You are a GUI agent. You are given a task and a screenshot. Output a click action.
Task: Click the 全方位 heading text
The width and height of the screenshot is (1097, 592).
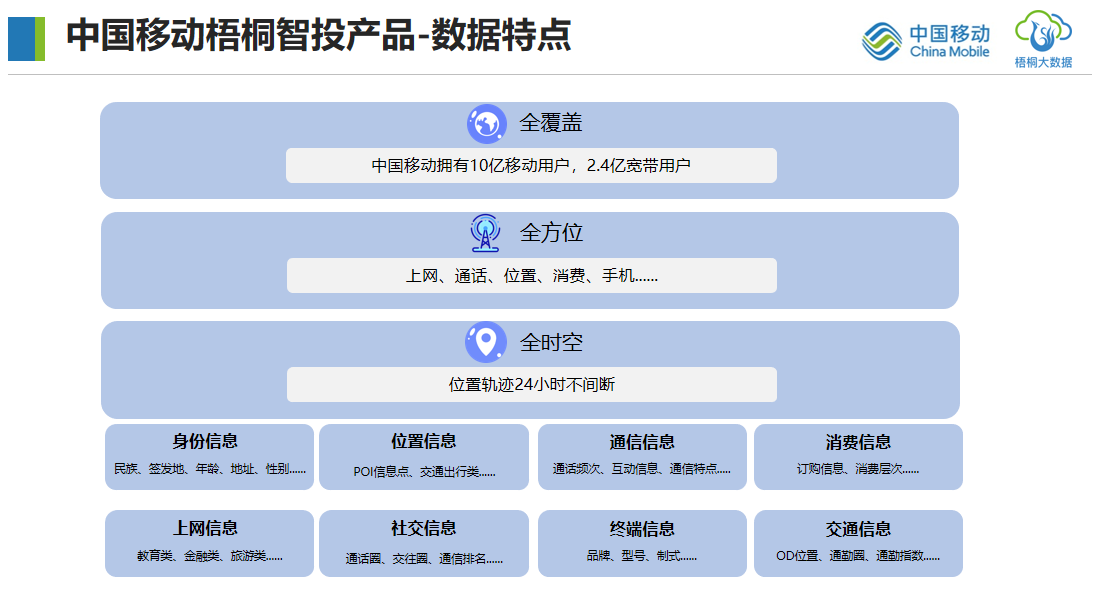[551, 233]
